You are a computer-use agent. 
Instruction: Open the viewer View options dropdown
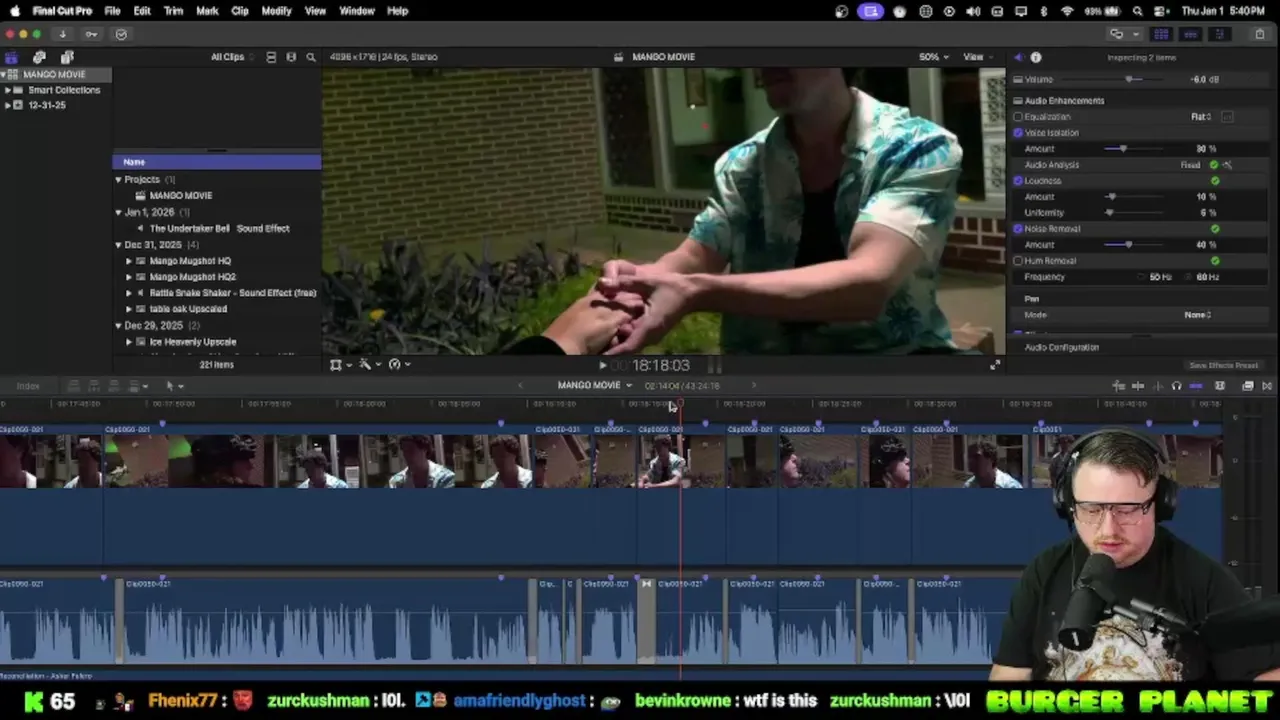[x=977, y=57]
